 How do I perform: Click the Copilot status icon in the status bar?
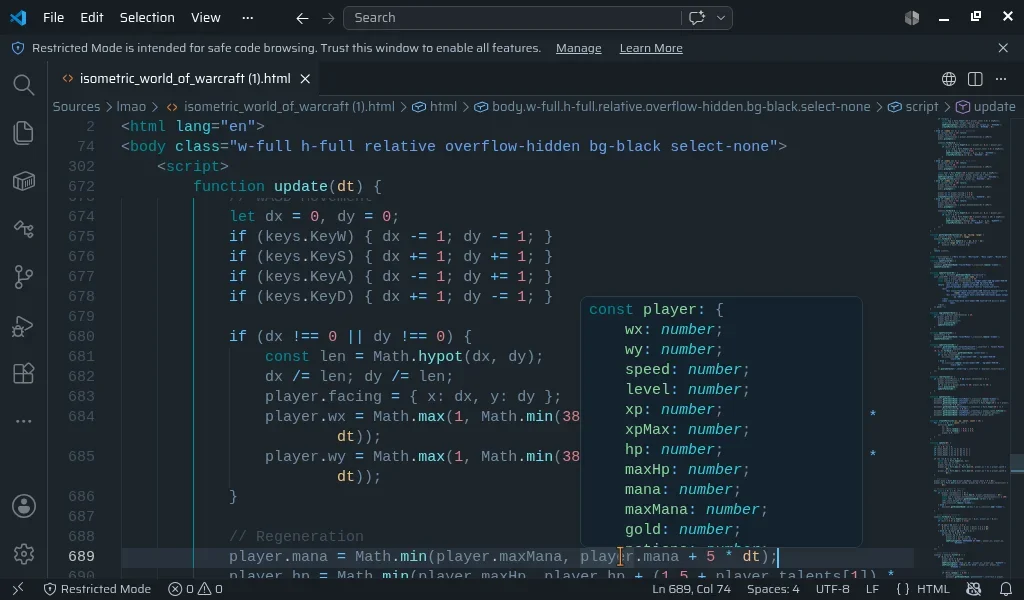(x=974, y=589)
